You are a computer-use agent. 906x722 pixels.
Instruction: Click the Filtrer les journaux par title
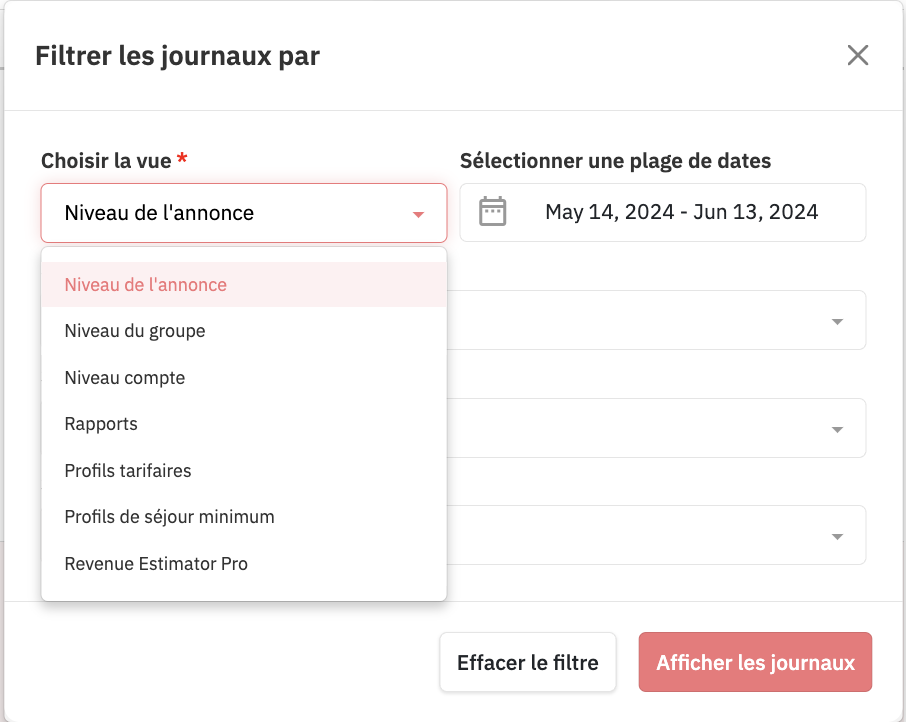click(177, 56)
